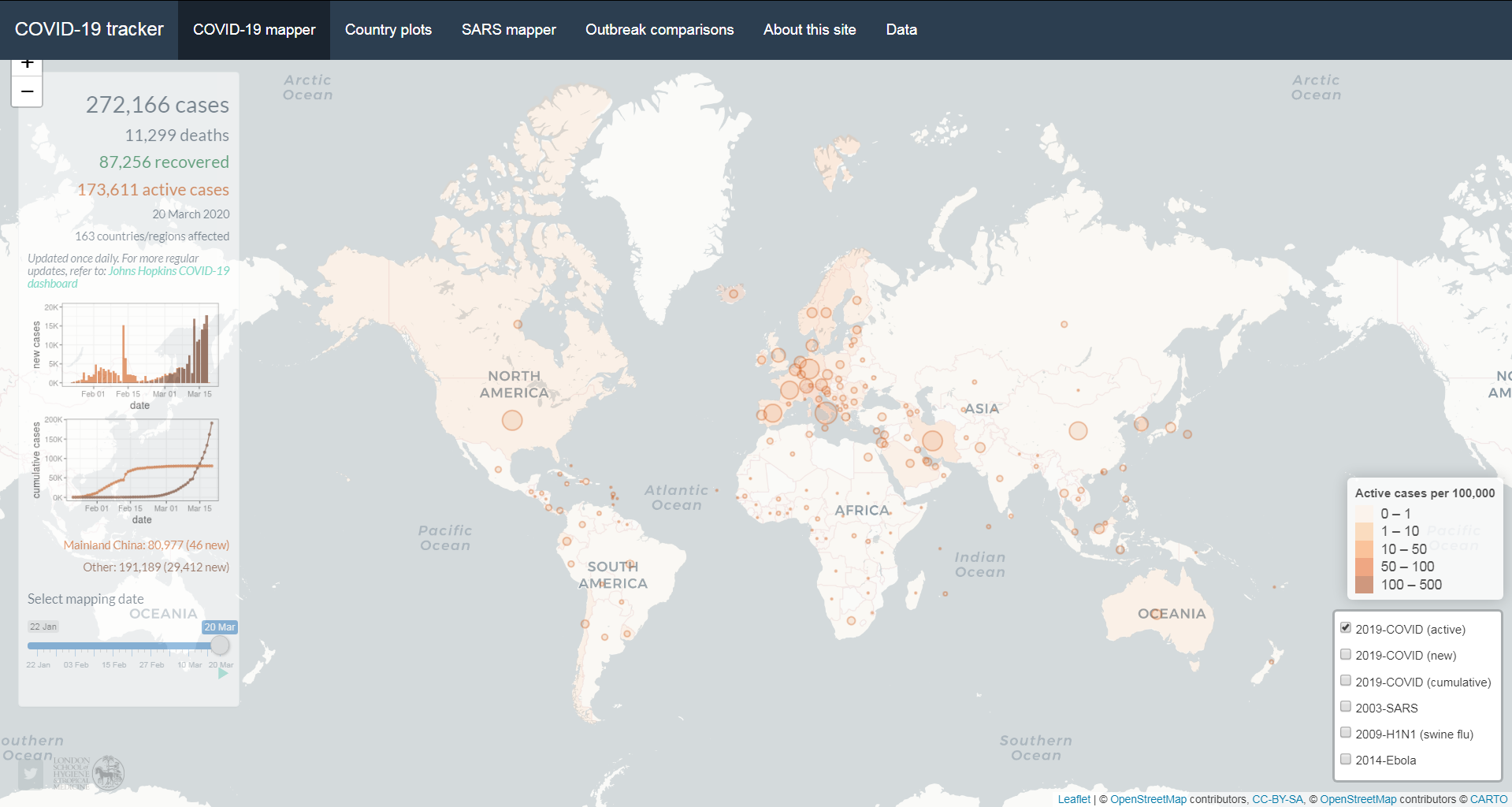Click 163 countries/regions affected text

tap(152, 236)
